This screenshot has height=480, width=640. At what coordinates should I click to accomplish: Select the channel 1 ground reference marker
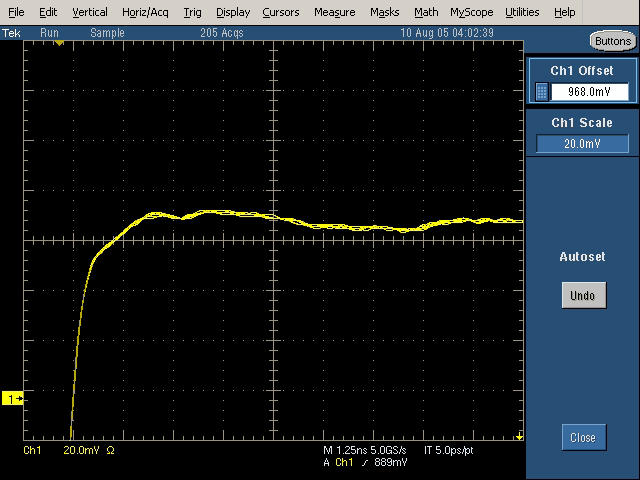click(x=14, y=399)
